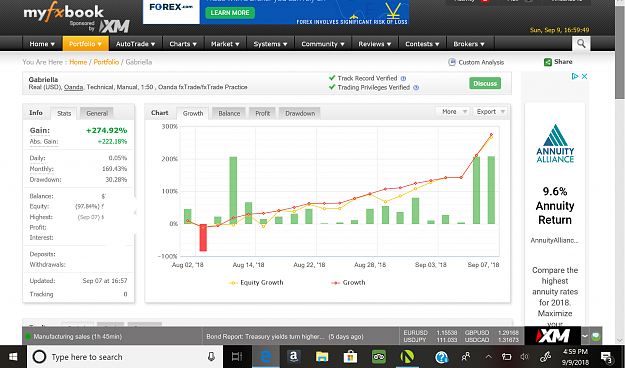Click the Cortana microphone icon
The image size is (625, 368).
click(211, 357)
